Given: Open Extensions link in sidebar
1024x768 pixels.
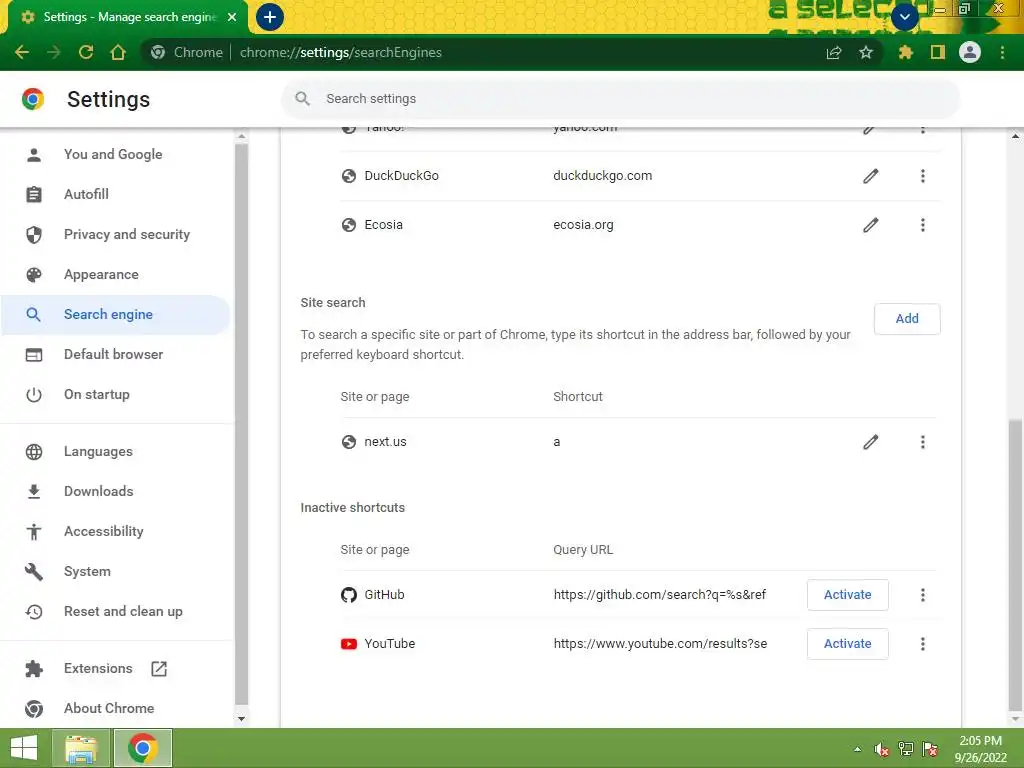Looking at the screenshot, I should click(98, 668).
